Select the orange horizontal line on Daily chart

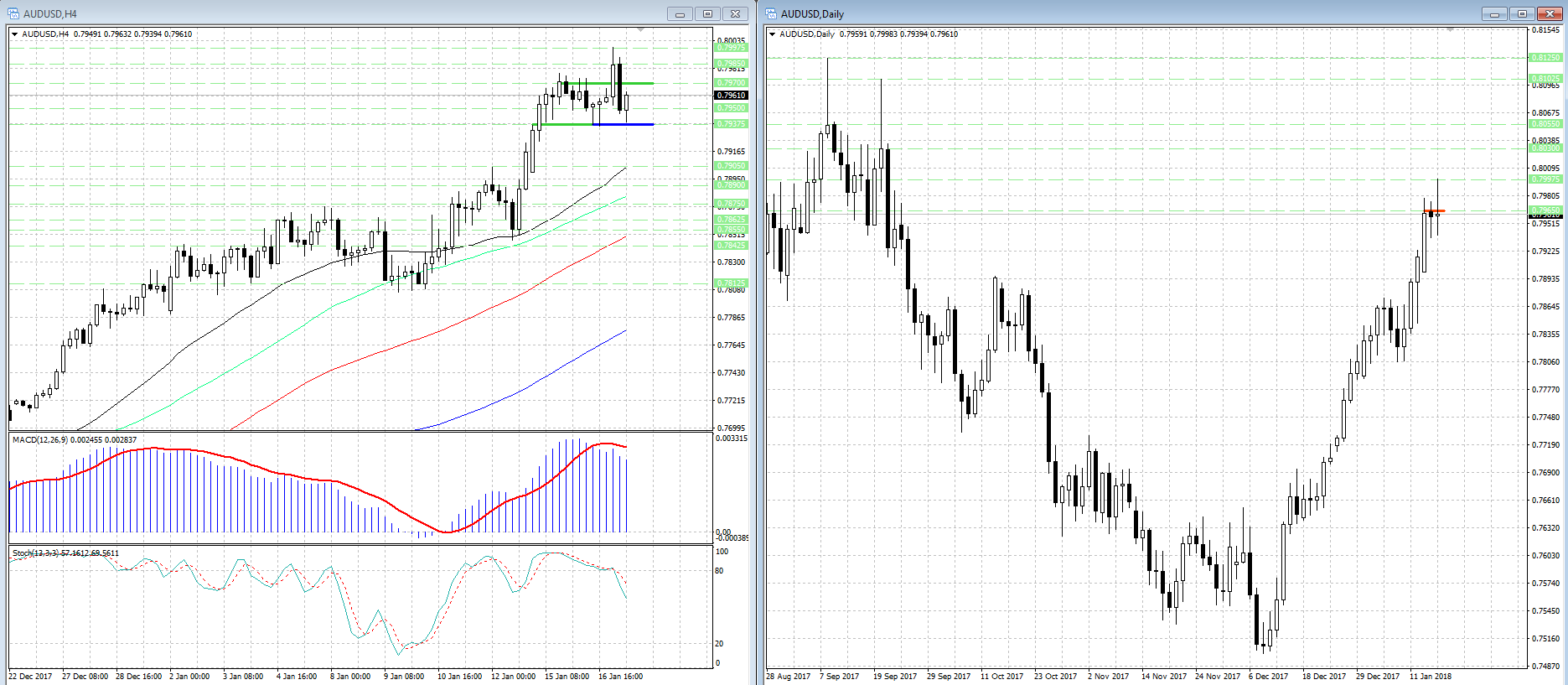1435,210
